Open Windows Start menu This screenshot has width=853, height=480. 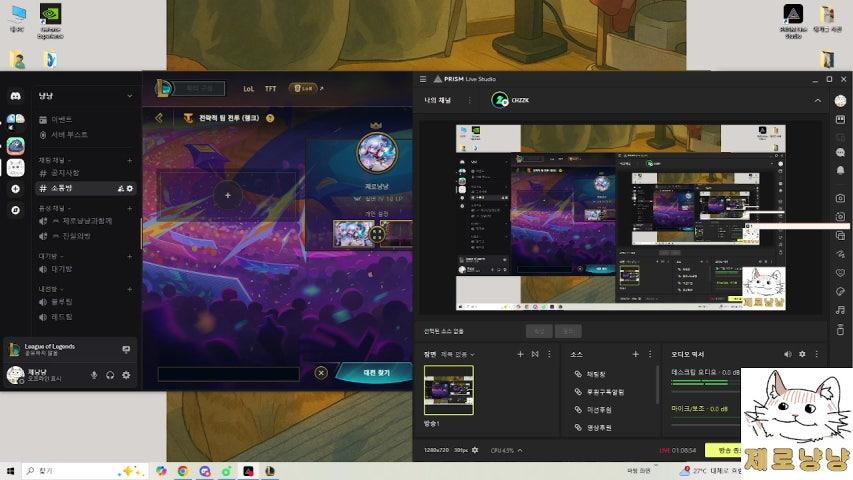tap(10, 471)
